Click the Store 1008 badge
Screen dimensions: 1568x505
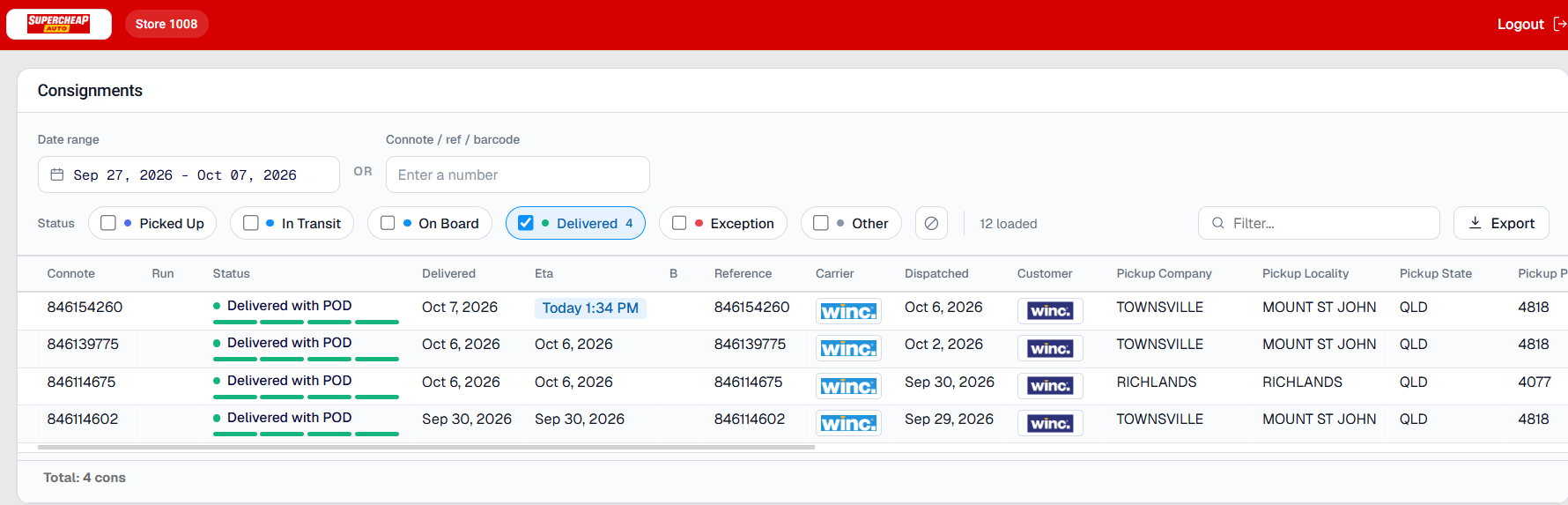166,24
